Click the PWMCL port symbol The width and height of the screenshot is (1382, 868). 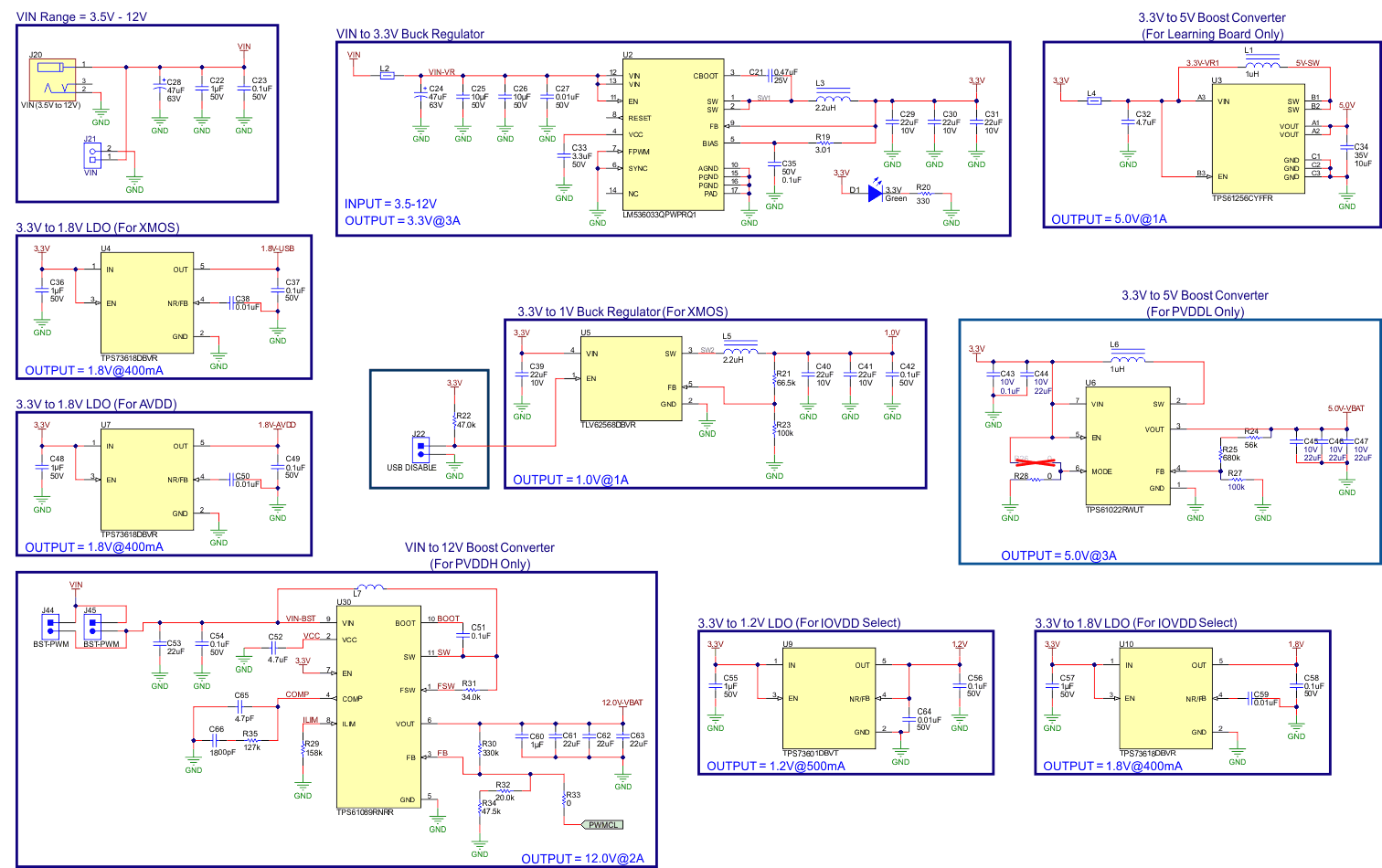point(602,825)
